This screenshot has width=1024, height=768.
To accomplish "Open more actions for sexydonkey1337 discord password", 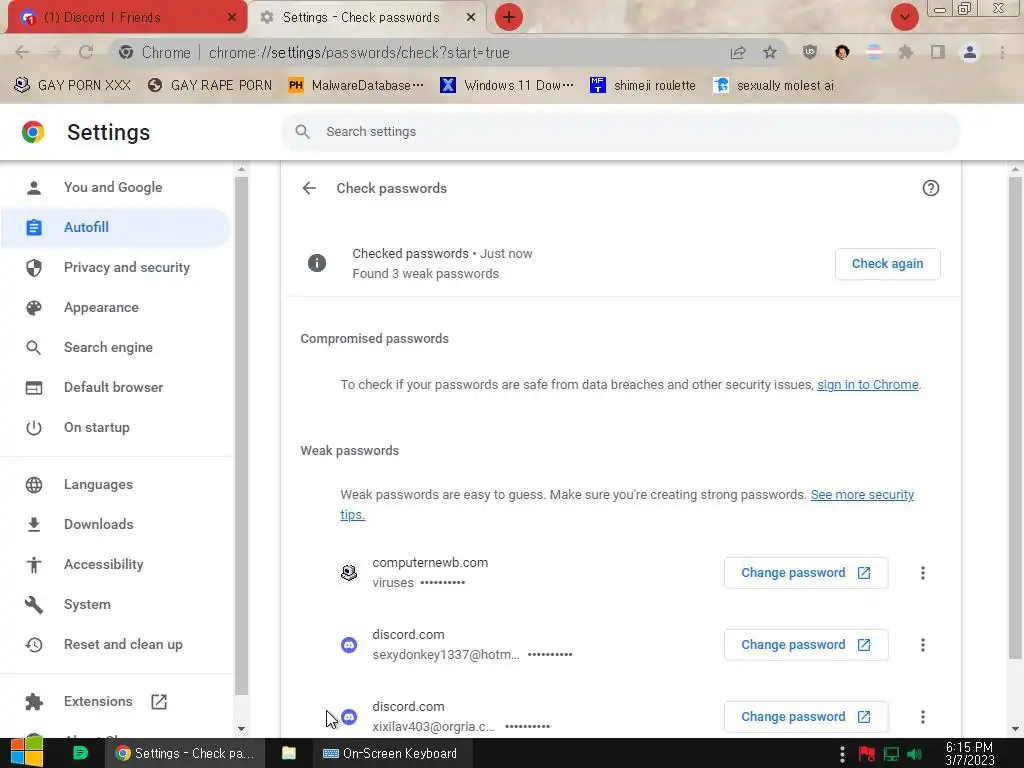I will [923, 645].
